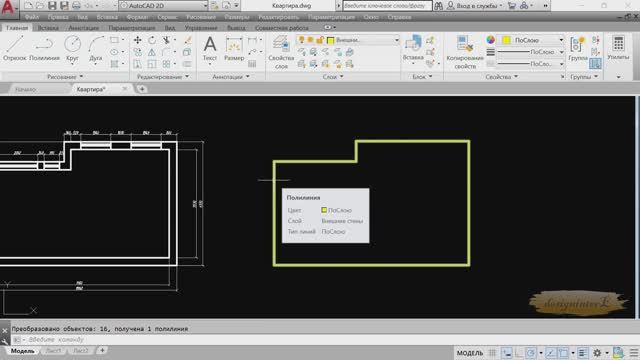The image size is (640, 360).
Task: Expand the Слои panel
Action: click(x=333, y=76)
